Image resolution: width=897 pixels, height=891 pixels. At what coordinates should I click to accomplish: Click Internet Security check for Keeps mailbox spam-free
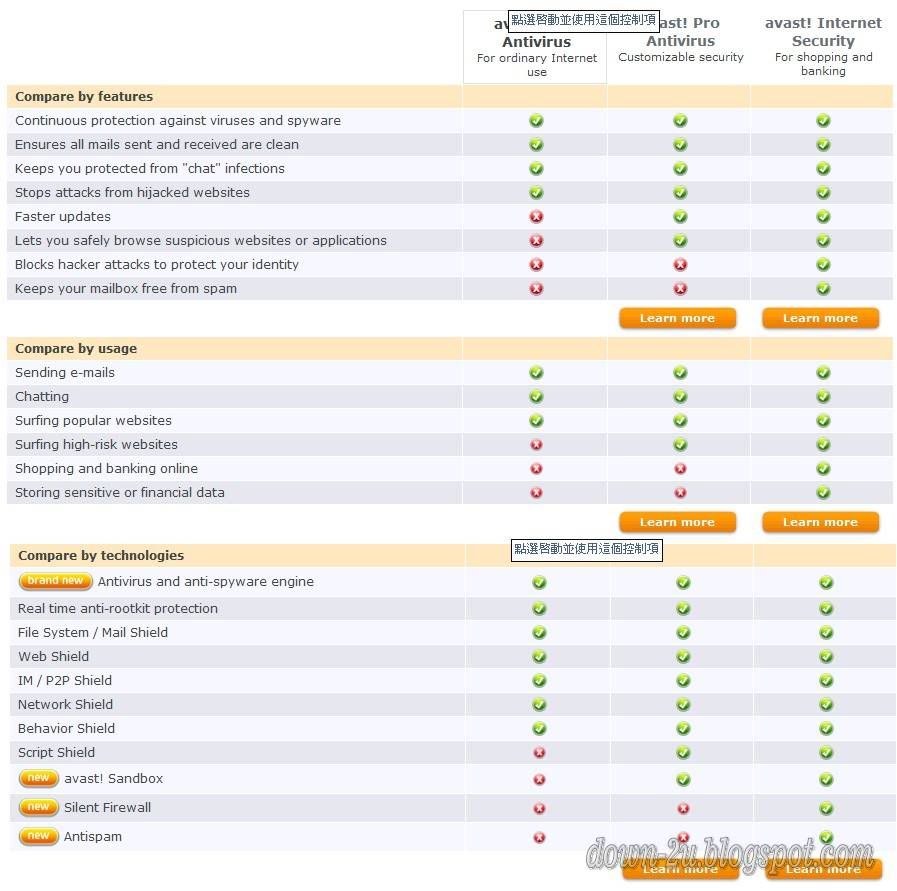point(823,289)
